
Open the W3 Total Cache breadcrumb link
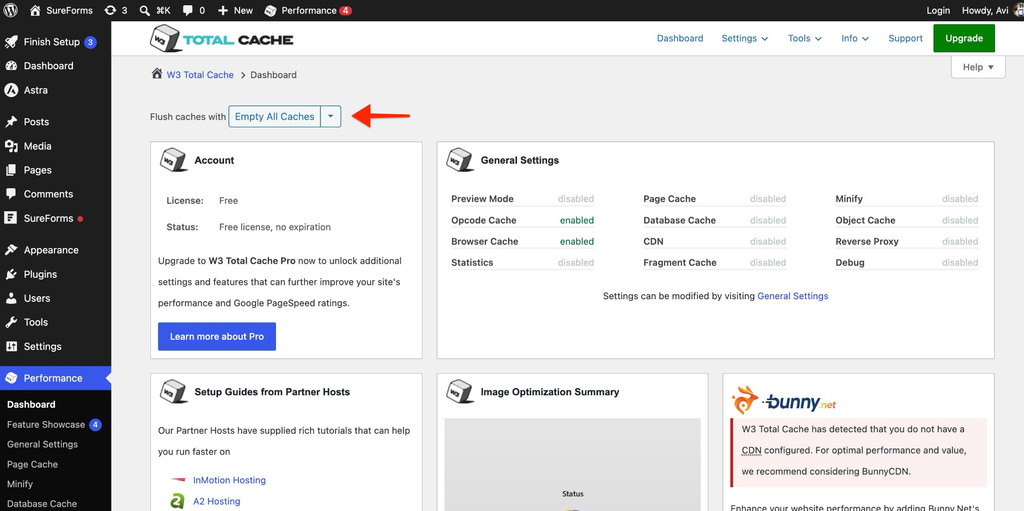point(200,74)
